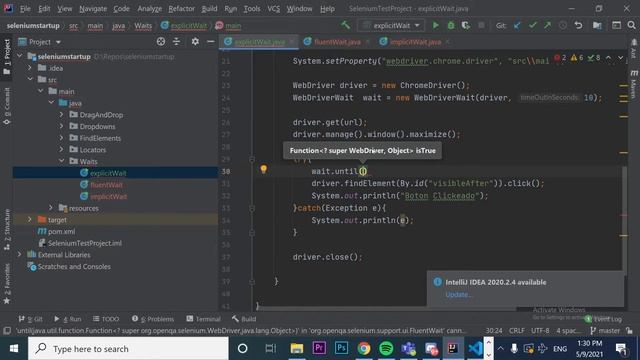640x360 pixels.
Task: Open the Search Everywhere magnifier
Action: pyautogui.click(x=631, y=25)
